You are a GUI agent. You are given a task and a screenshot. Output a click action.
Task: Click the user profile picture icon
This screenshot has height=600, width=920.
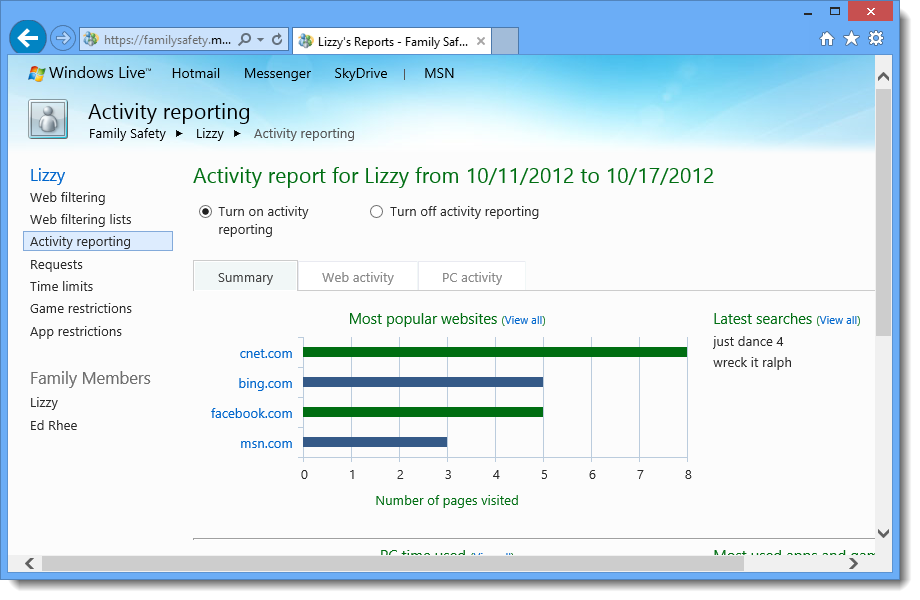(48, 119)
